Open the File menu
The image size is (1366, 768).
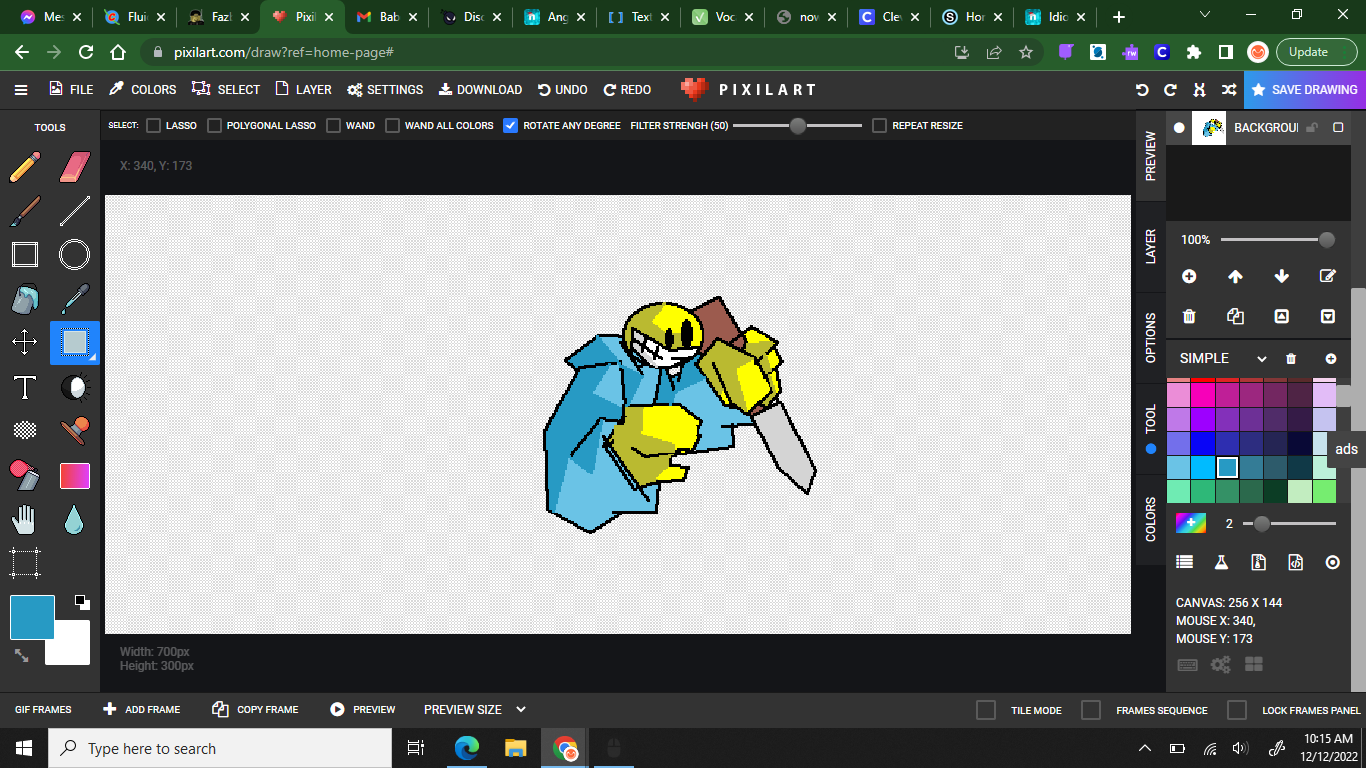[x=71, y=90]
